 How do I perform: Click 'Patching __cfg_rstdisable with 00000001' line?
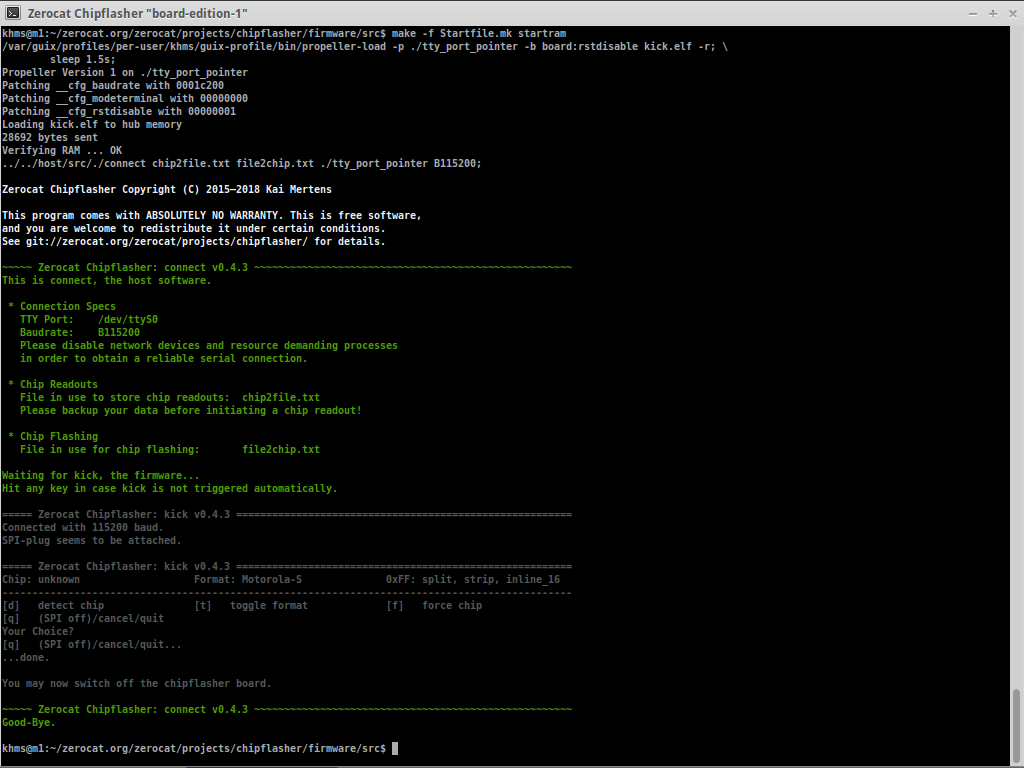pyautogui.click(x=119, y=112)
